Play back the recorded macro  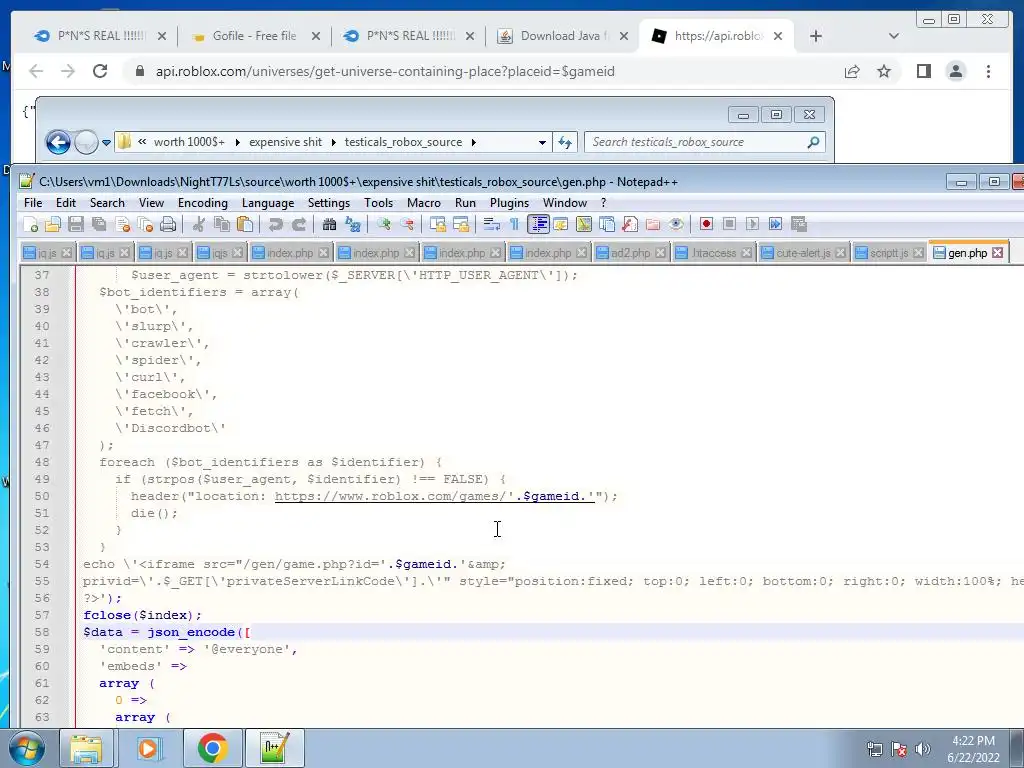click(x=752, y=225)
